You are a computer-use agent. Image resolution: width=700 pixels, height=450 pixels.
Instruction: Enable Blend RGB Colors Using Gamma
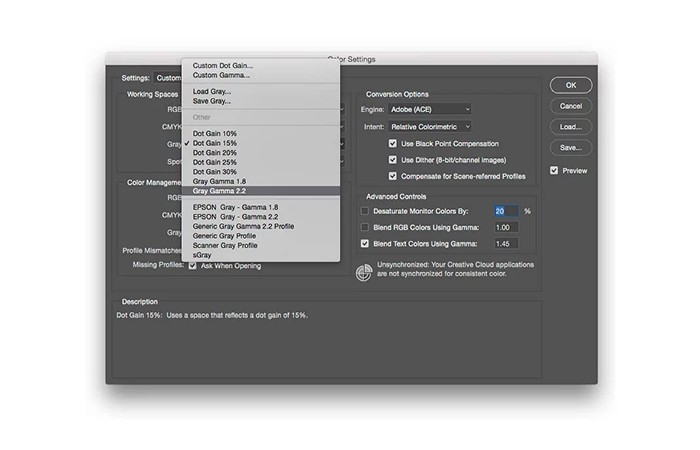click(365, 227)
